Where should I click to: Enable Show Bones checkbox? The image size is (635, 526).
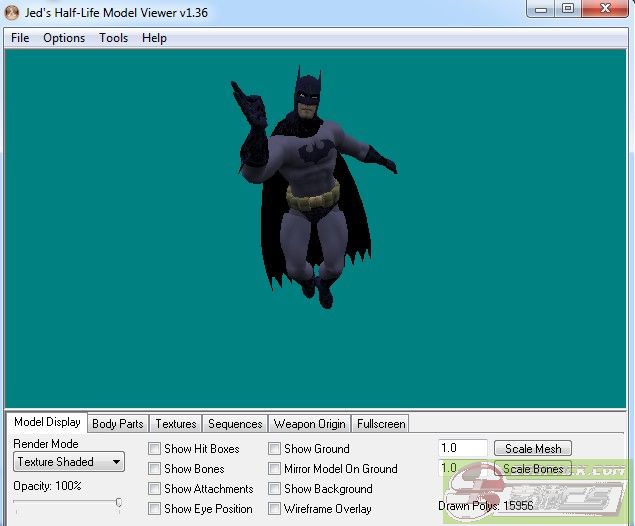[x=154, y=469]
